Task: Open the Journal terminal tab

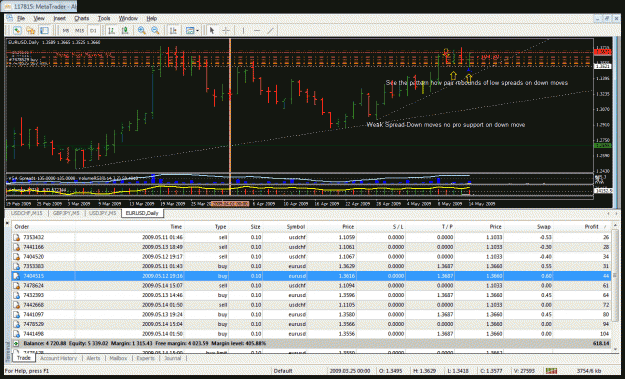Action: tap(173, 358)
